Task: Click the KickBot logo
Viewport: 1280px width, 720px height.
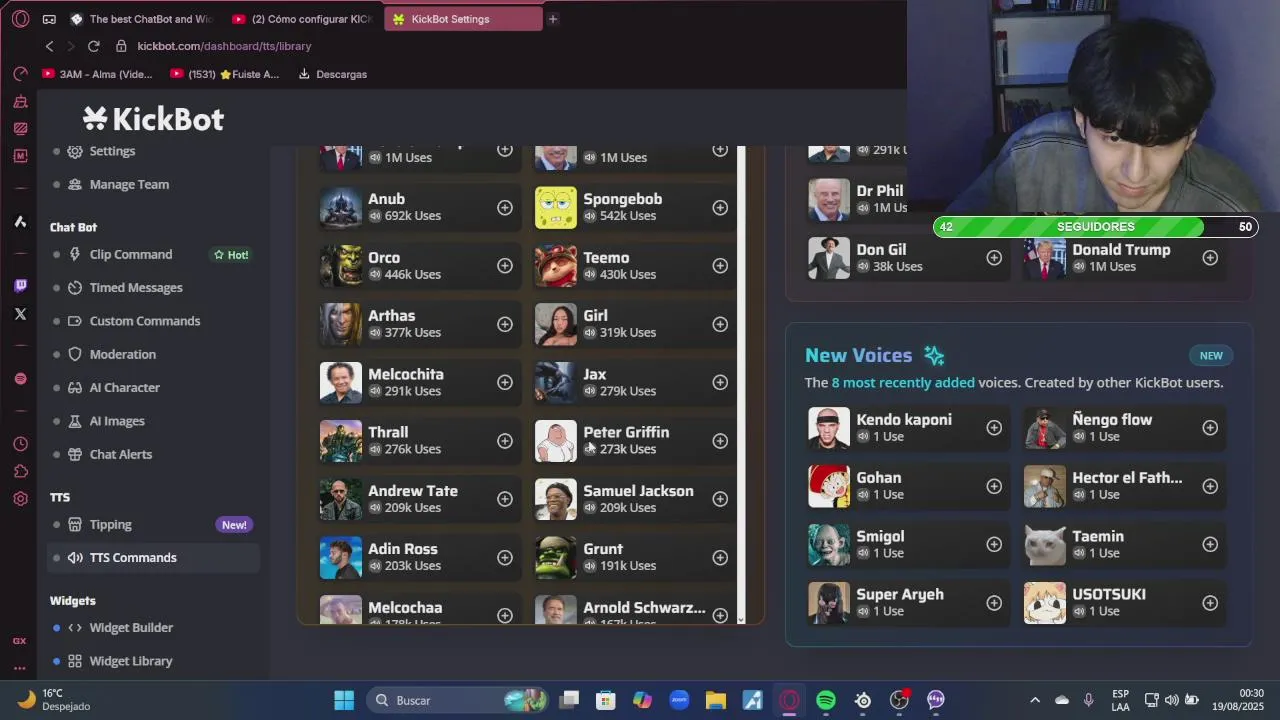Action: [153, 119]
